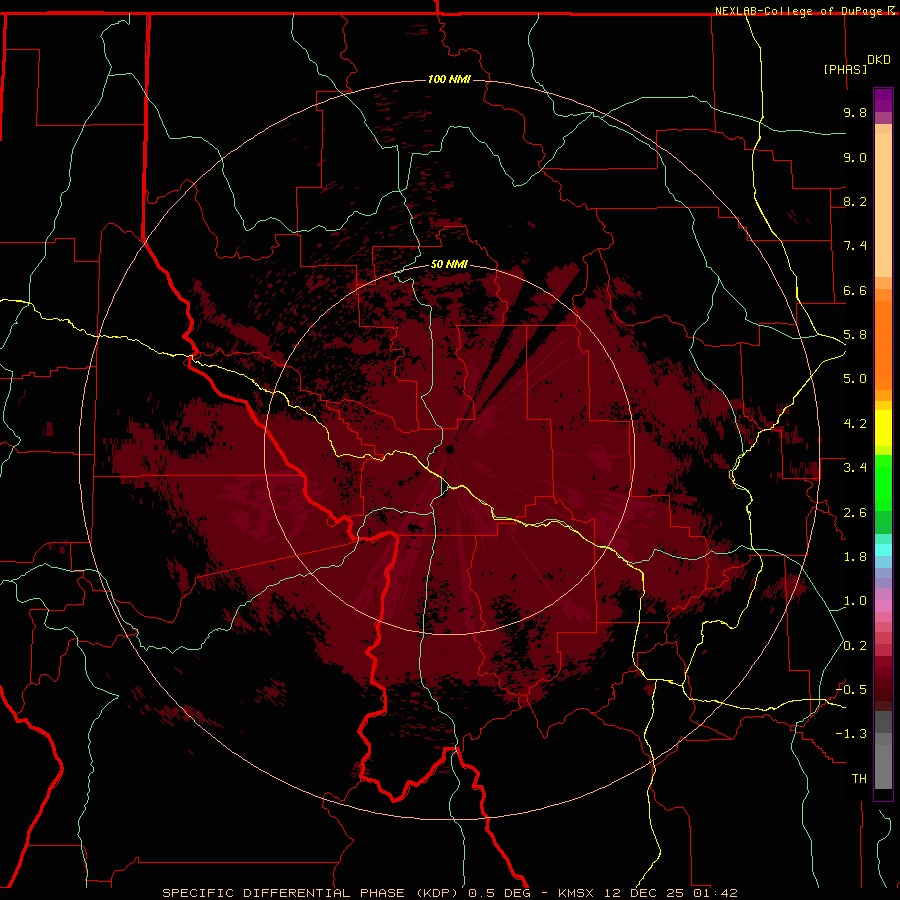900x900 pixels.
Task: Click the KMSX radar site center dot
Action: click(x=450, y=449)
